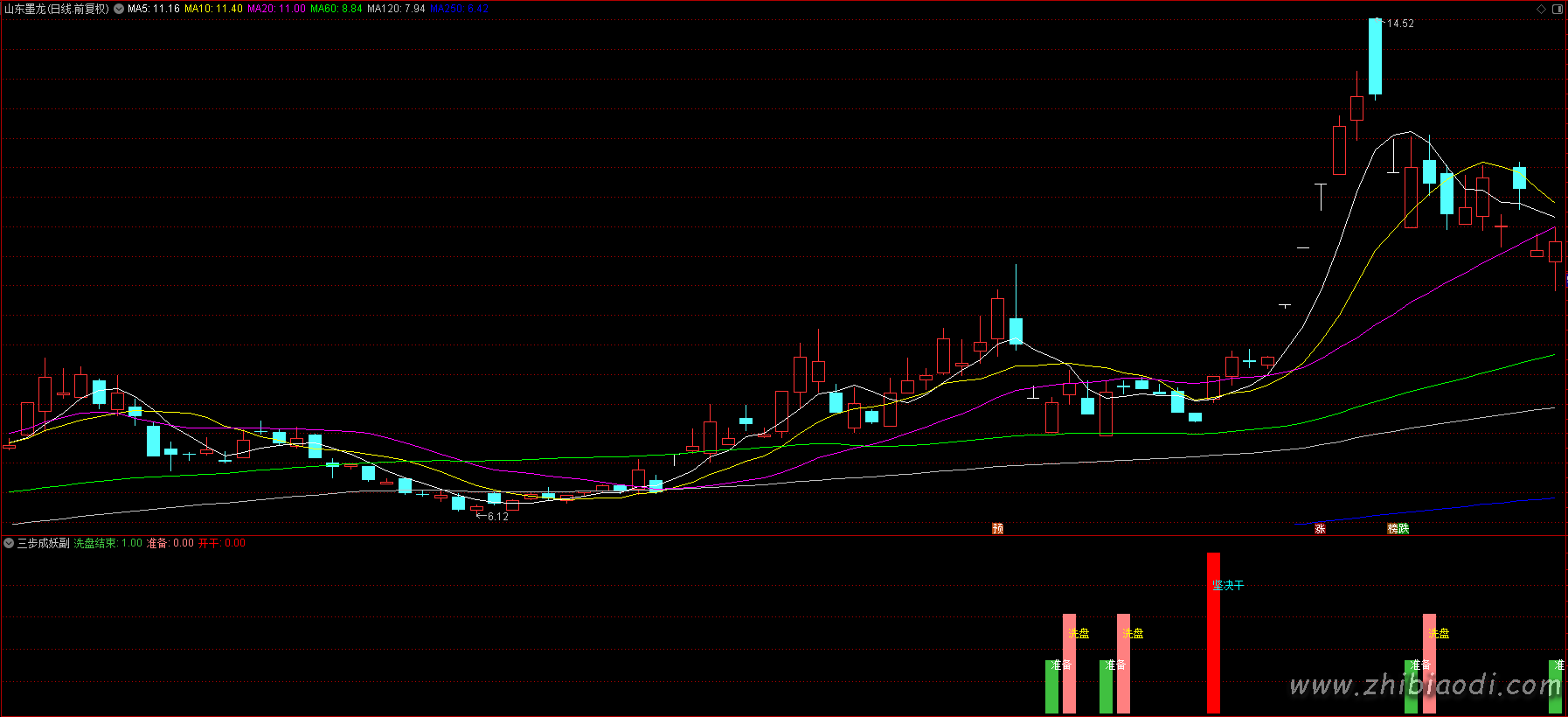Select the MA5 moving average label
The height and width of the screenshot is (717, 1568).
pos(154,9)
